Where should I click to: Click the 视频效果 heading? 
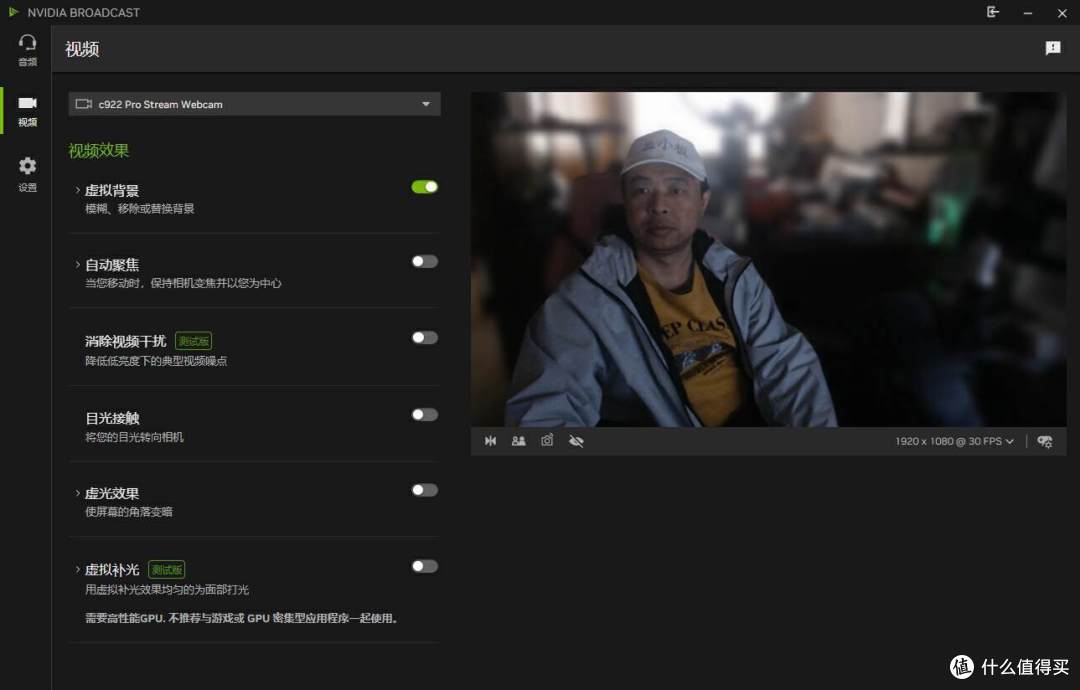point(98,151)
